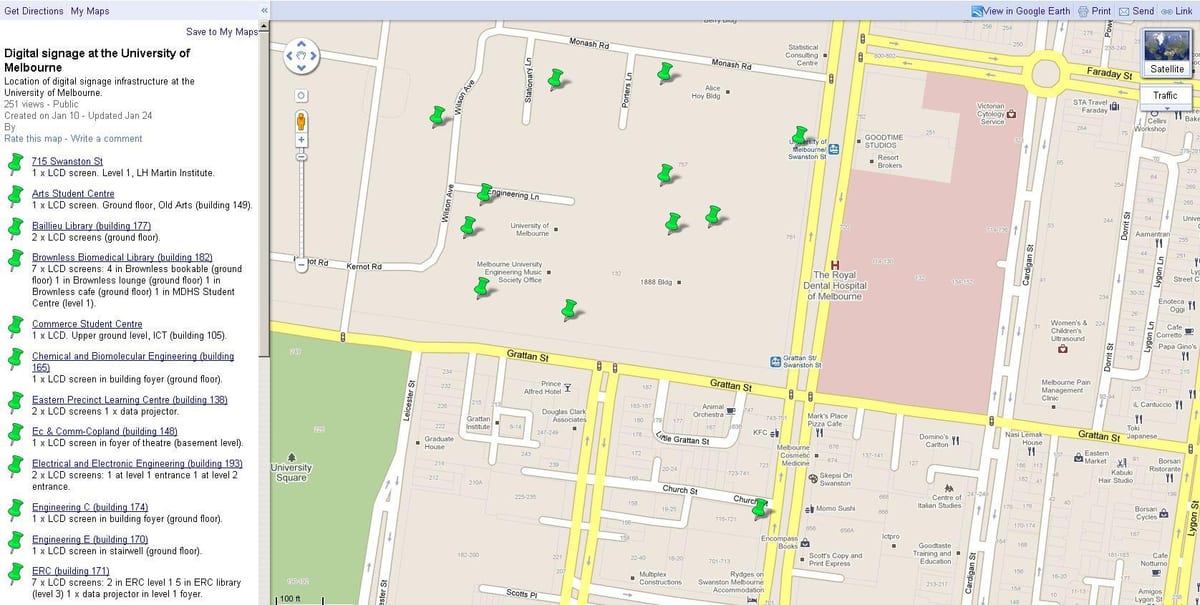
Task: Click green pin beside ERC (building 171)
Action: click(15, 574)
